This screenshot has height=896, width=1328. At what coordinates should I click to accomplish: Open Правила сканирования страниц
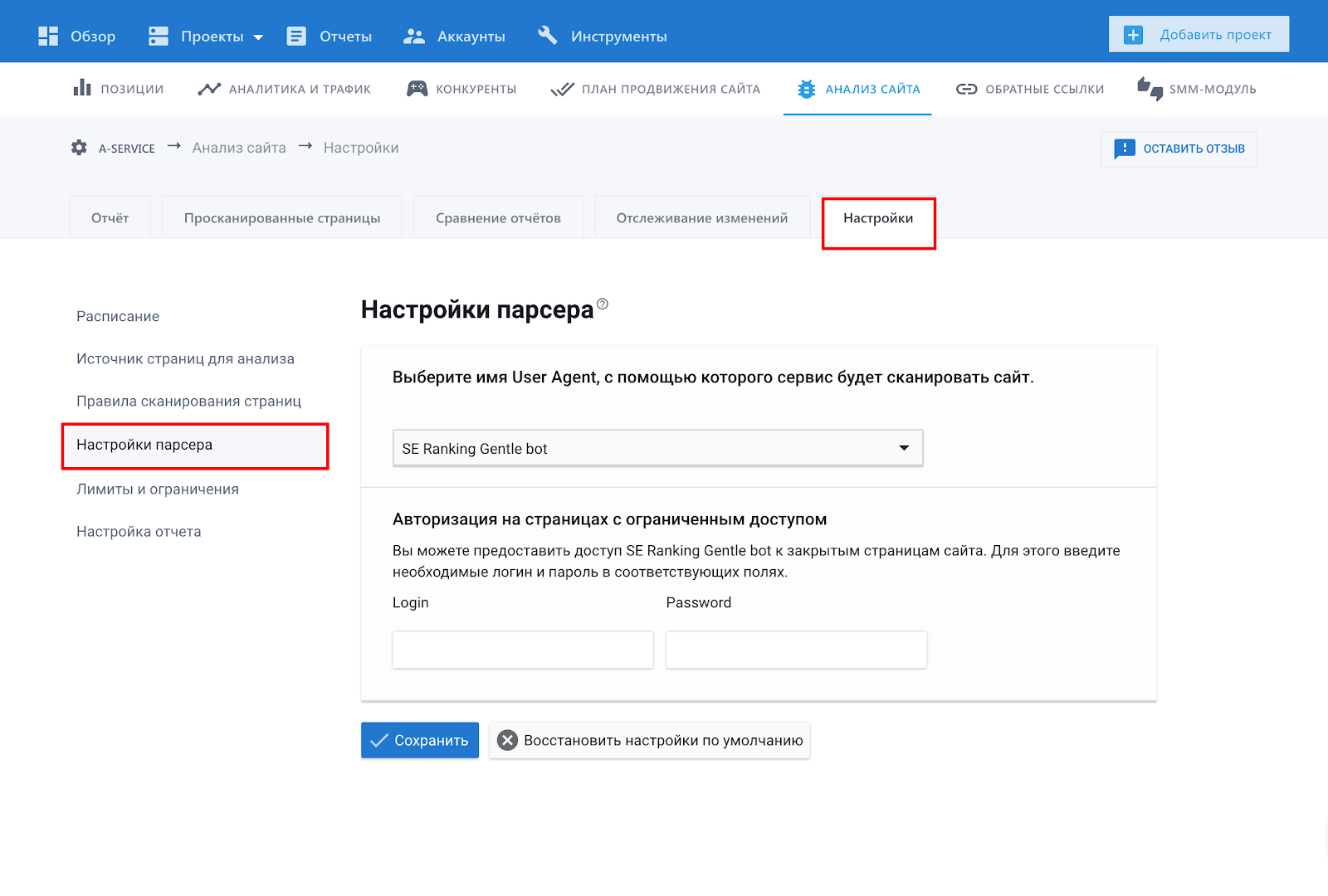188,401
